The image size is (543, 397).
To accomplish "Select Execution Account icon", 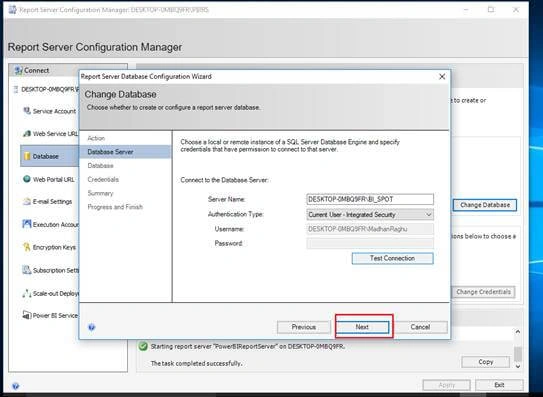I will [27, 224].
